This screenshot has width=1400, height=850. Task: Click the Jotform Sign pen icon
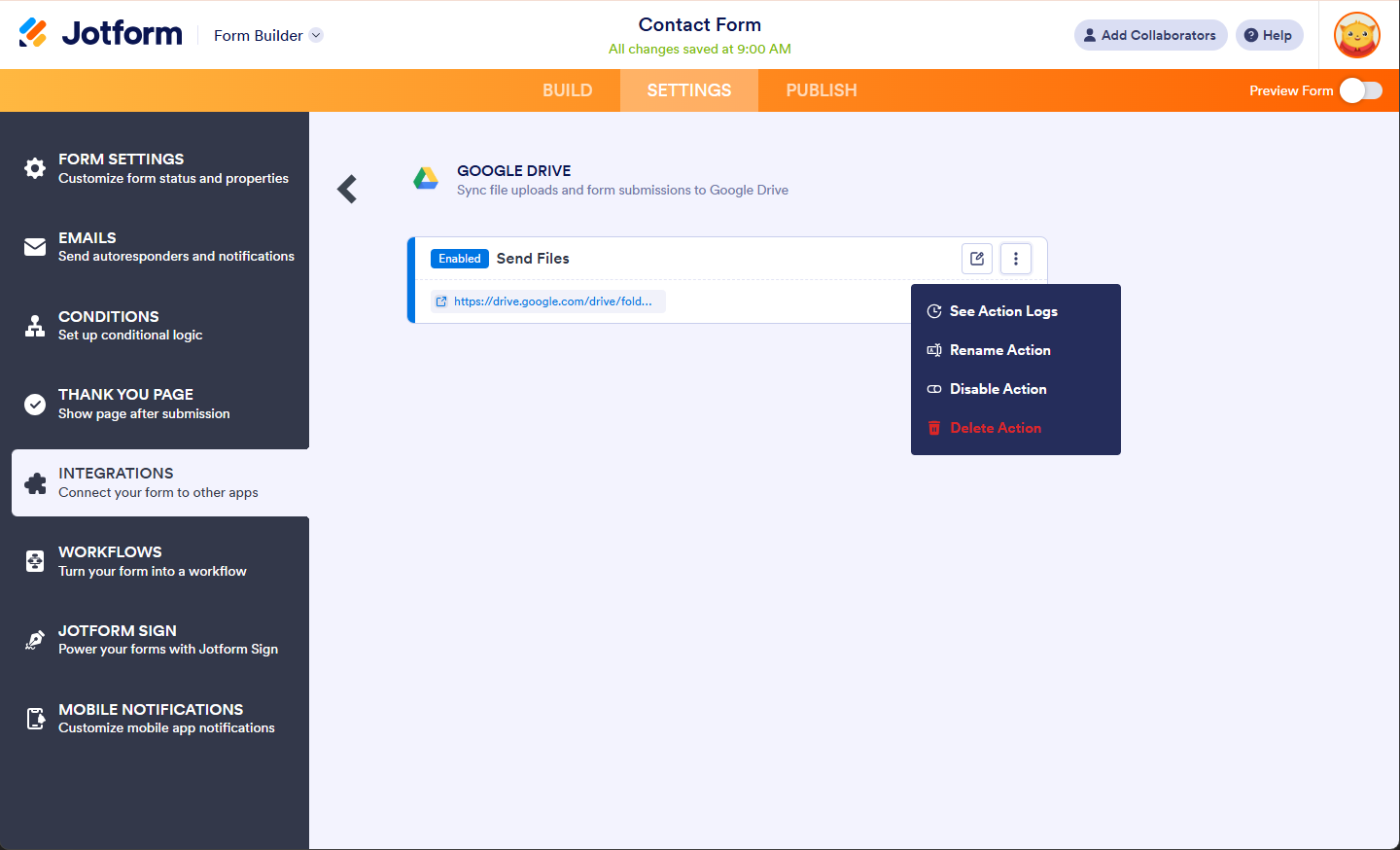[35, 640]
